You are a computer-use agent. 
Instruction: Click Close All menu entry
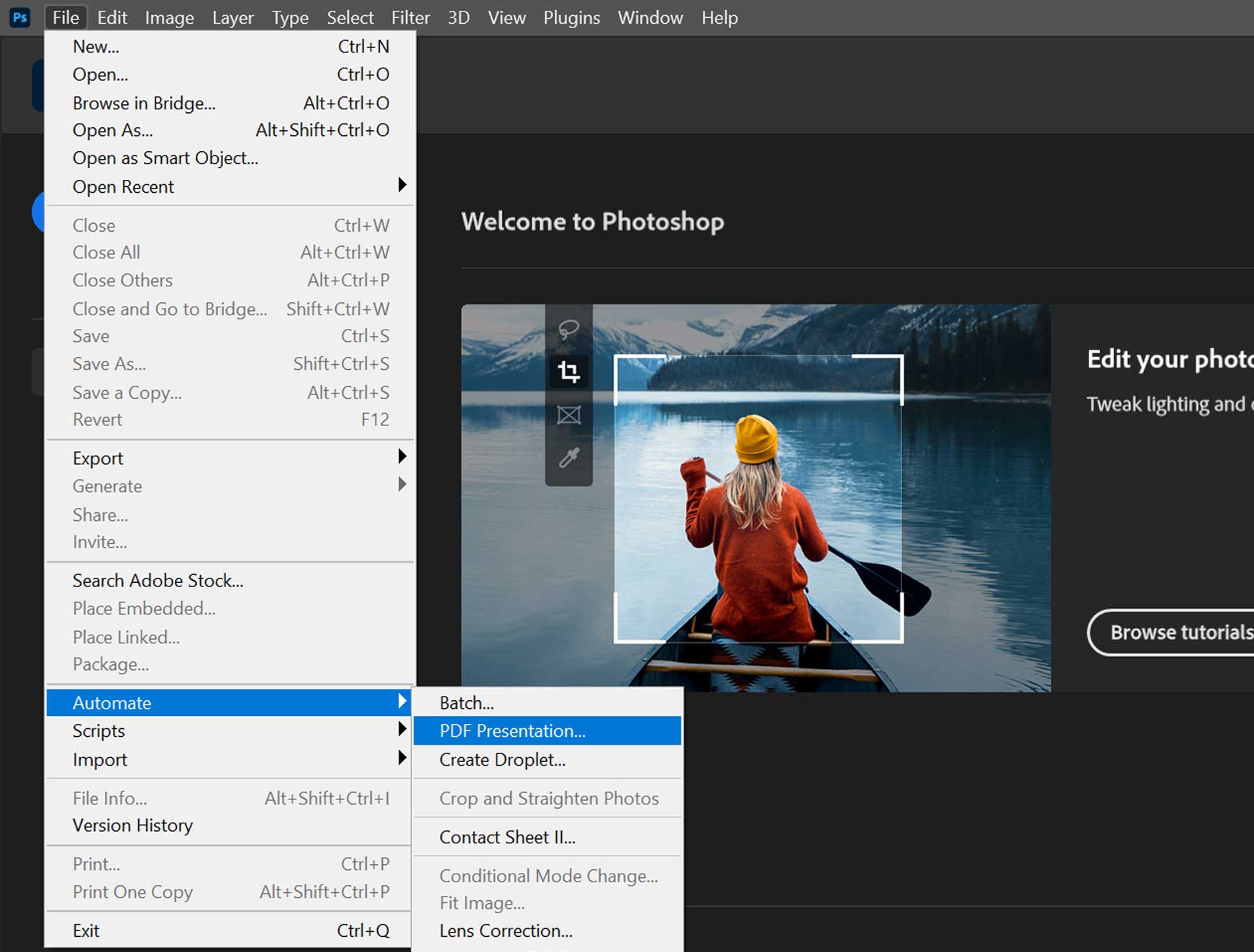pos(230,253)
